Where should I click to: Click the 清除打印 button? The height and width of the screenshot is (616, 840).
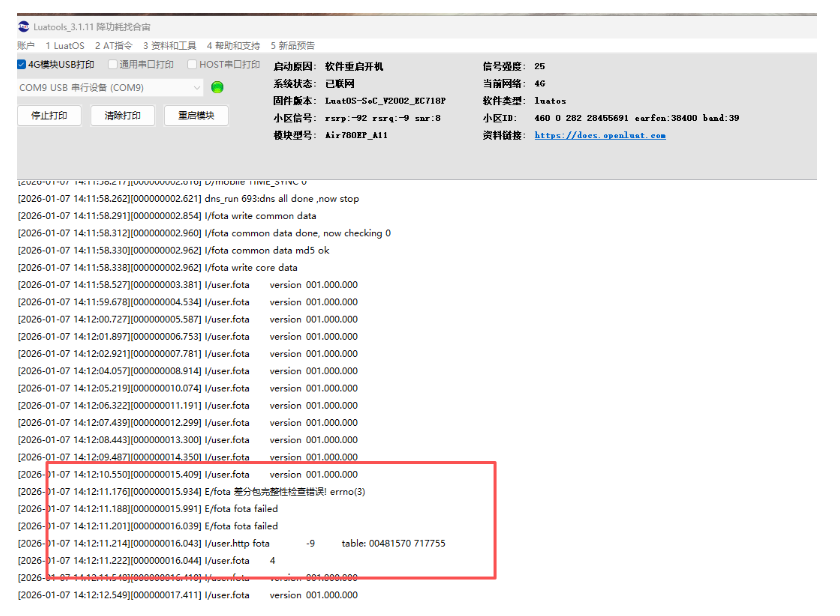click(123, 116)
